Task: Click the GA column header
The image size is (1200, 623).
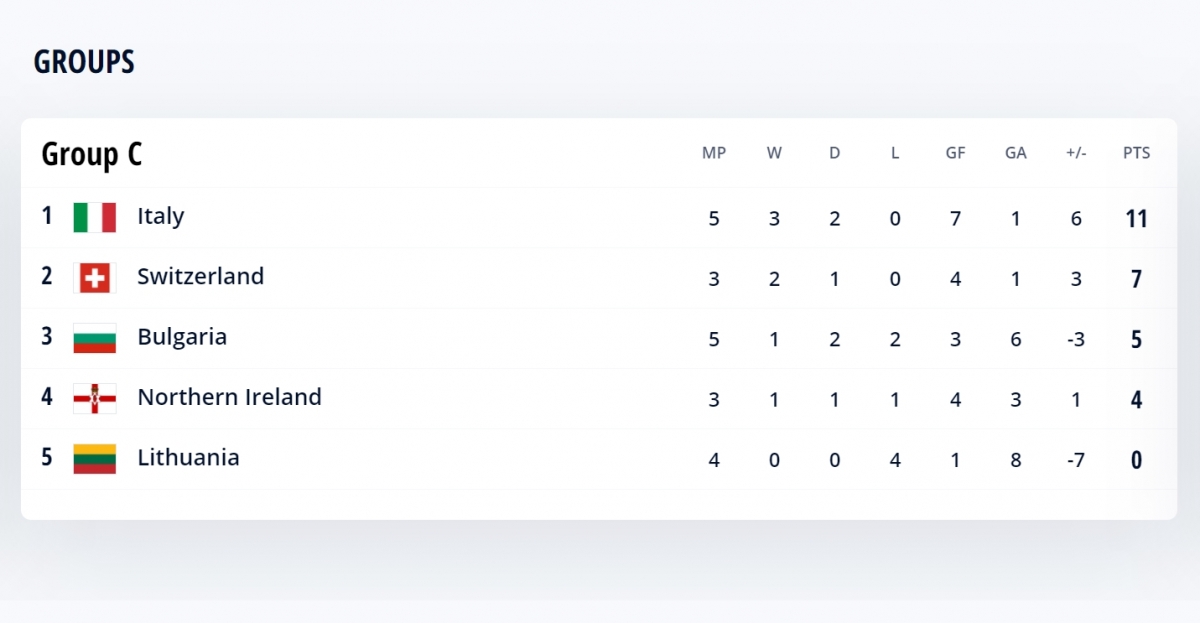Action: (1016, 153)
